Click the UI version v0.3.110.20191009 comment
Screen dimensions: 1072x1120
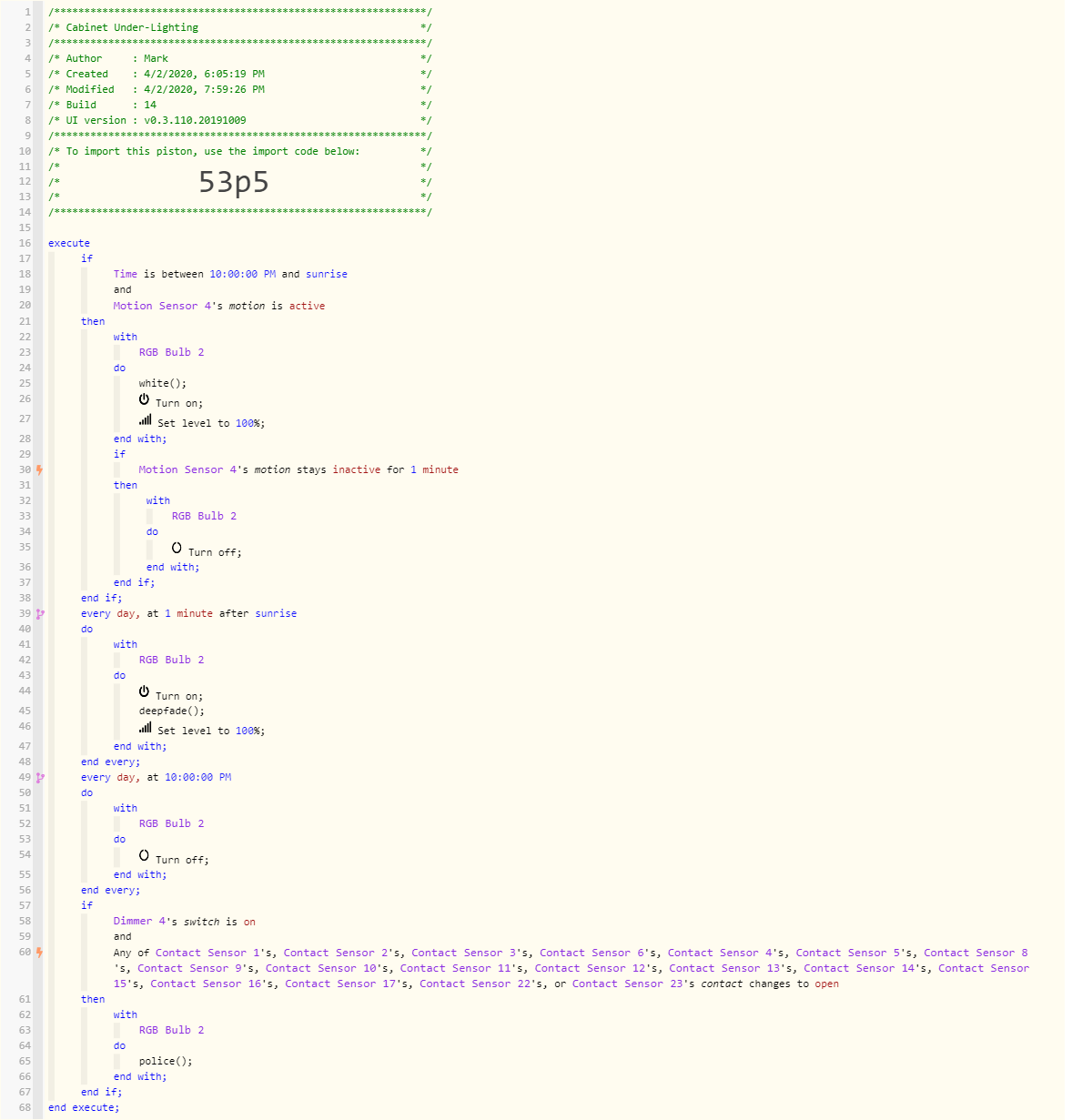click(x=239, y=120)
